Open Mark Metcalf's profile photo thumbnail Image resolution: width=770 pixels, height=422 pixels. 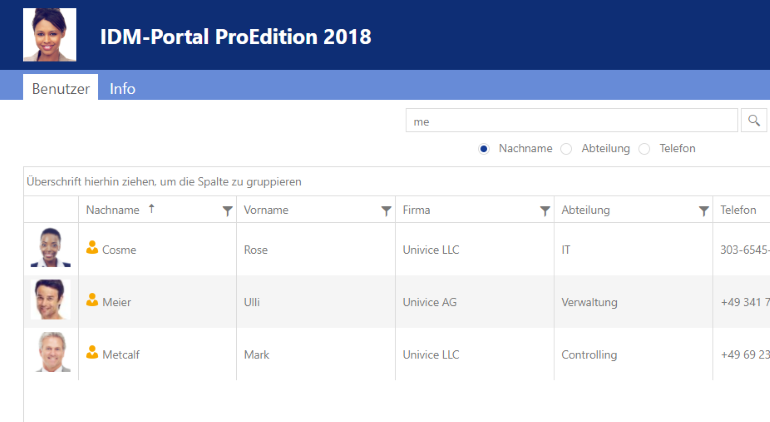(x=52, y=352)
